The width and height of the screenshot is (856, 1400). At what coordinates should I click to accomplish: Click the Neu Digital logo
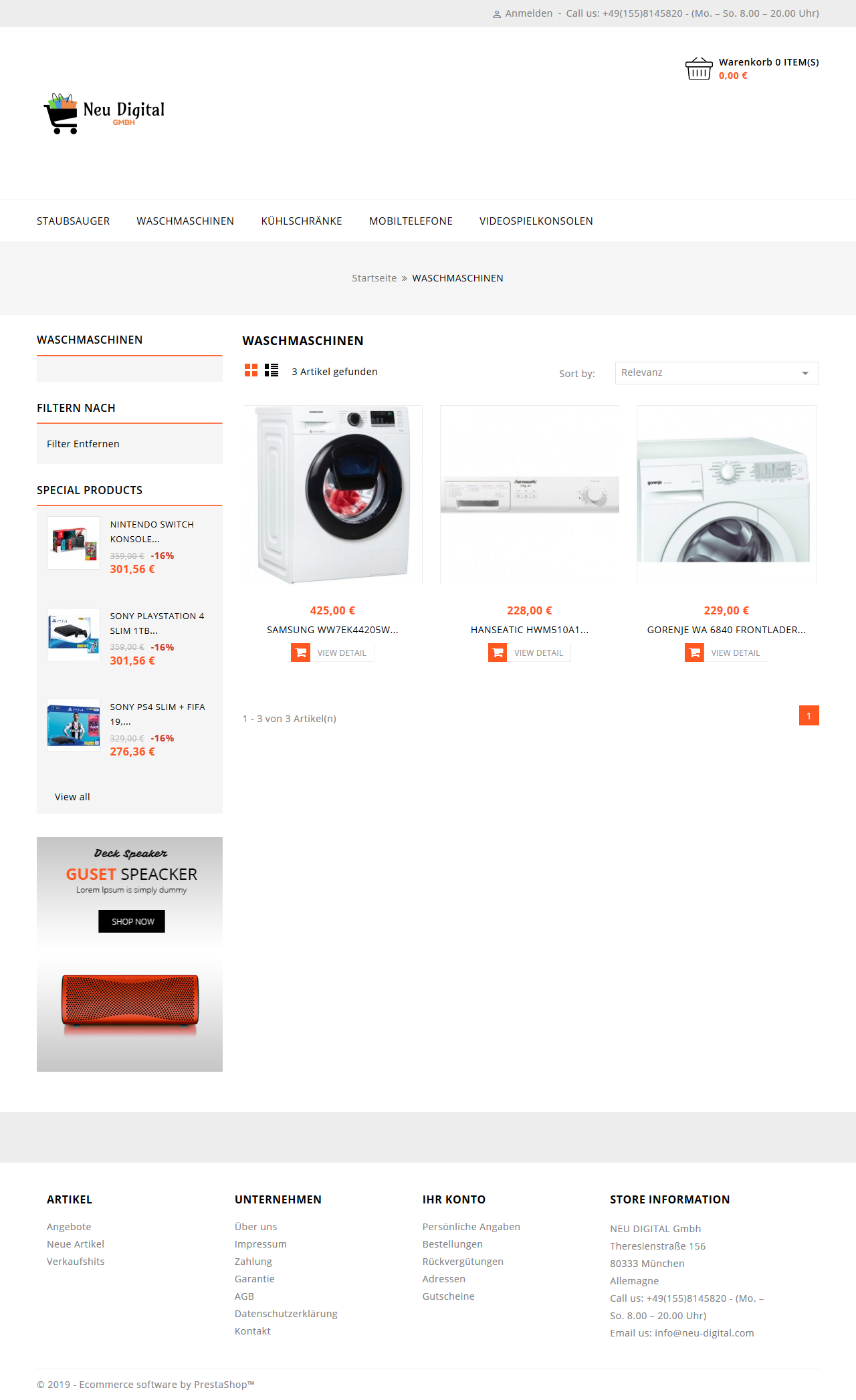104,114
